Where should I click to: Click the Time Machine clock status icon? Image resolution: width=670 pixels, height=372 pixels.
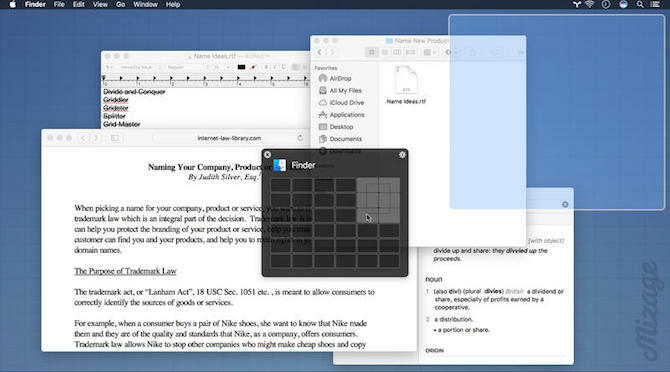pyautogui.click(x=606, y=4)
